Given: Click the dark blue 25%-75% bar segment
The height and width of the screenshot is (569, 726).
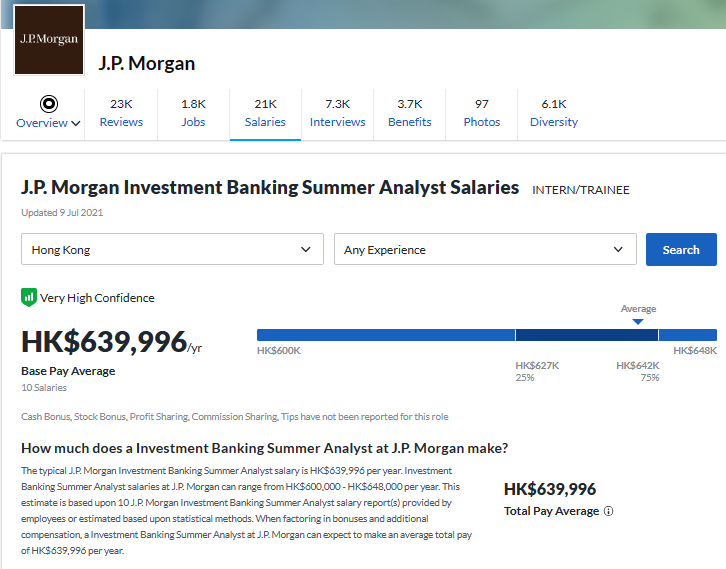Looking at the screenshot, I should point(587,335).
